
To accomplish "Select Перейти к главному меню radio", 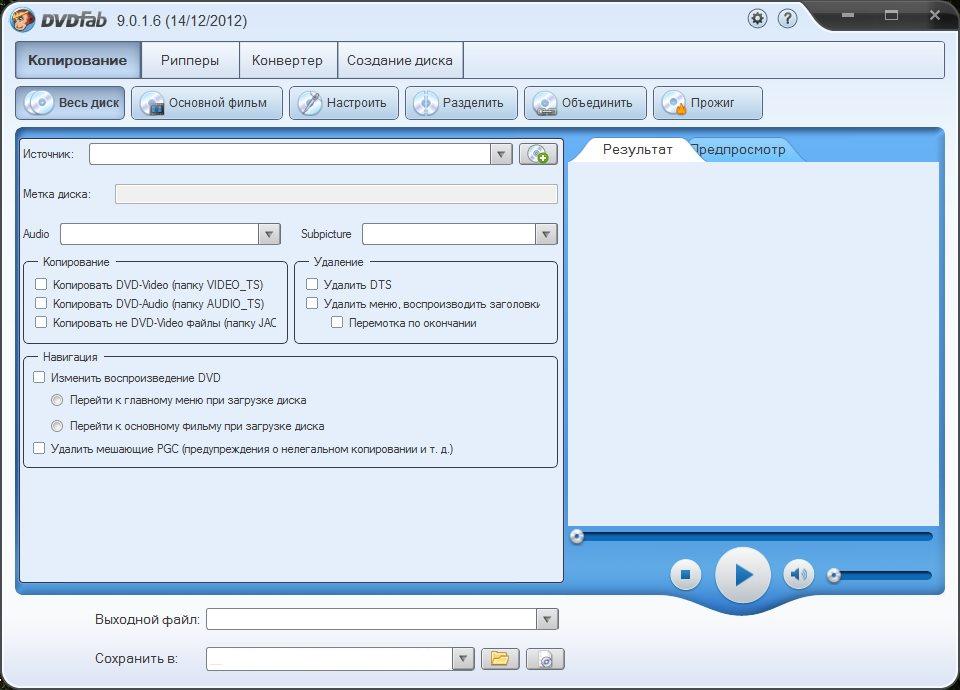I will pyautogui.click(x=57, y=400).
